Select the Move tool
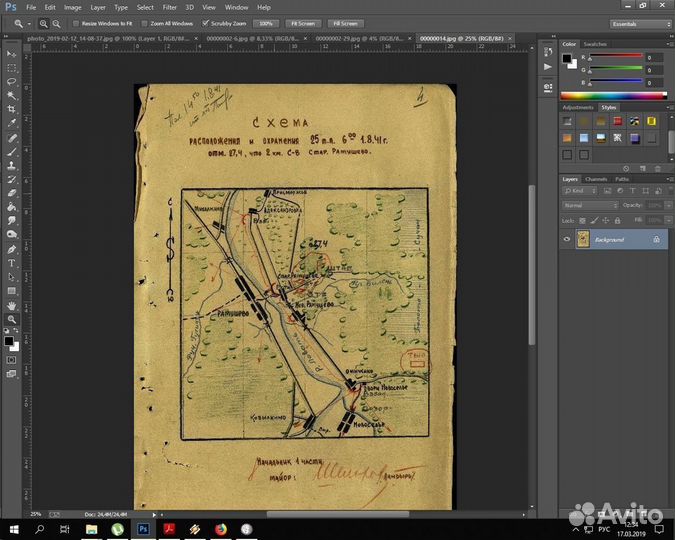The image size is (675, 540). pyautogui.click(x=11, y=54)
